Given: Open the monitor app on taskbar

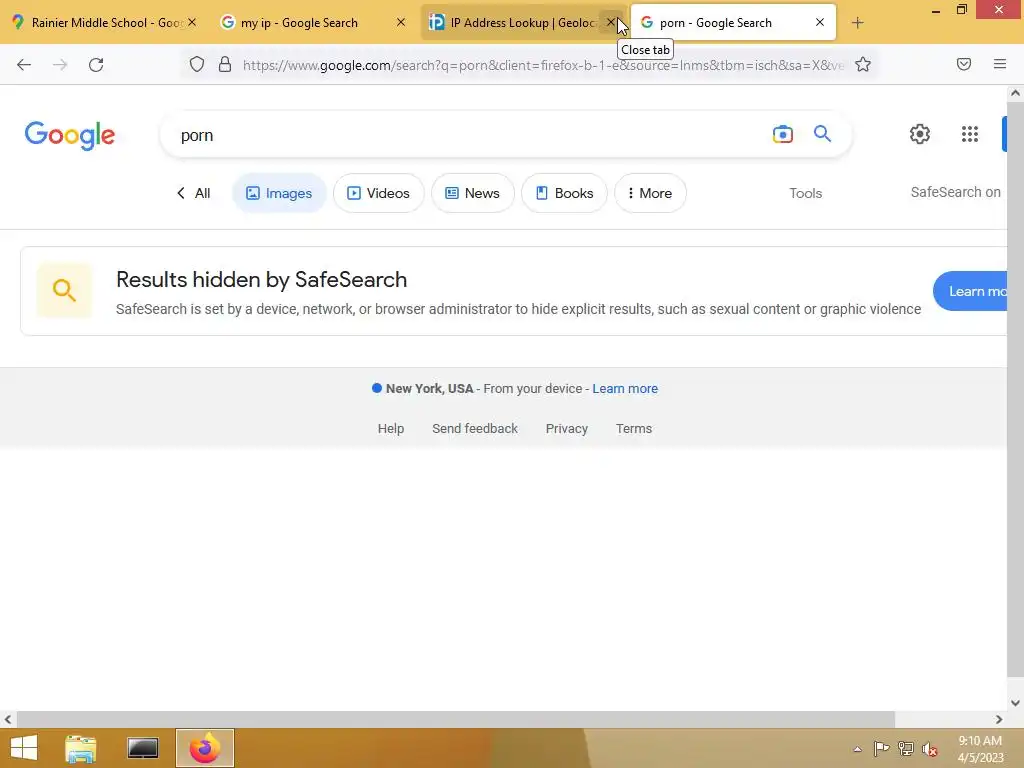Looking at the screenshot, I should pyautogui.click(x=142, y=748).
